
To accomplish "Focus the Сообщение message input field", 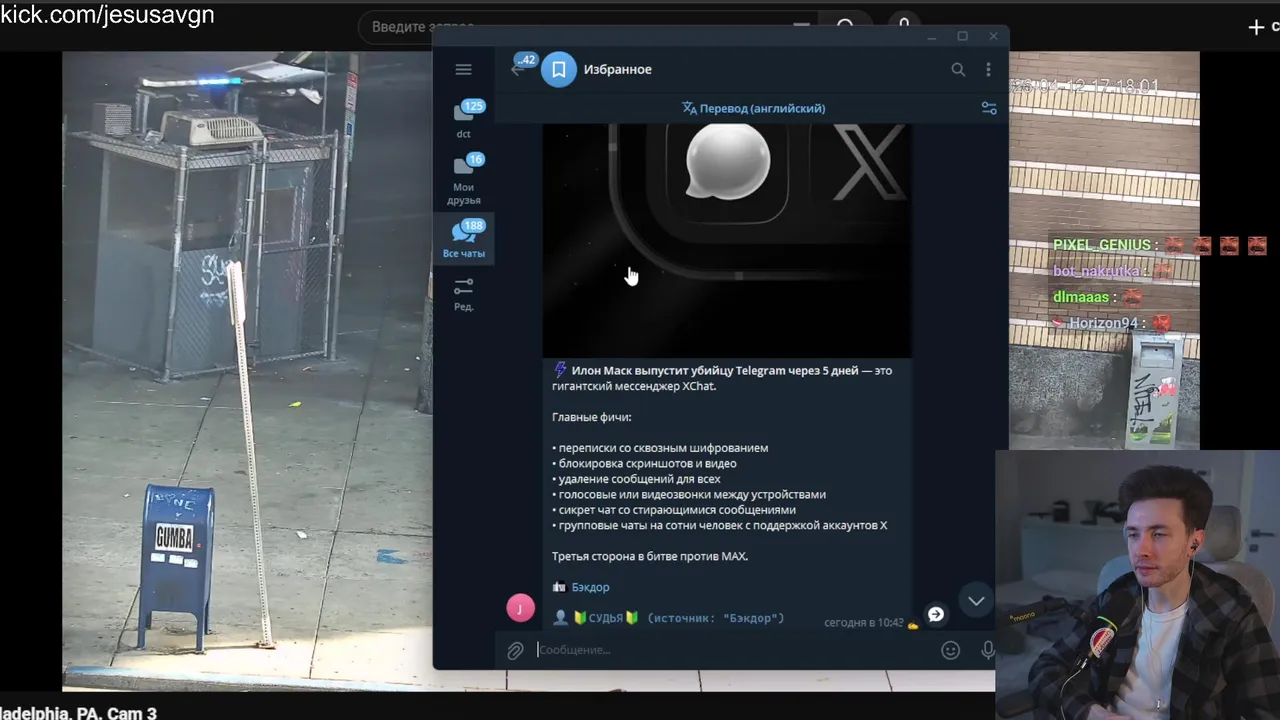I will [735, 650].
